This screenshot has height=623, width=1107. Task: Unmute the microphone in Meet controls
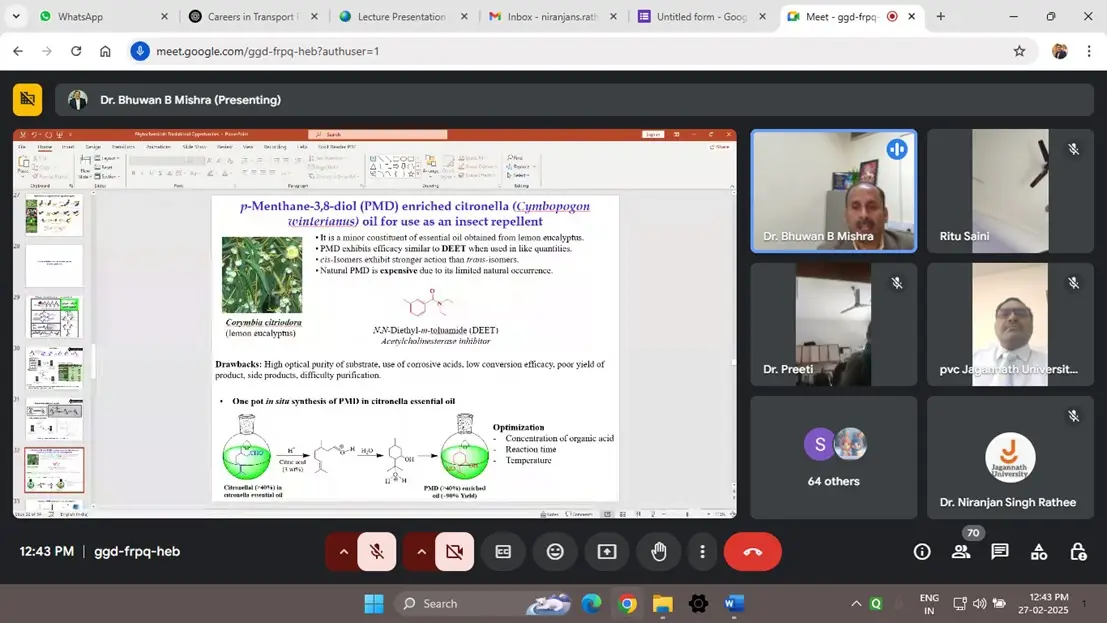pyautogui.click(x=376, y=552)
